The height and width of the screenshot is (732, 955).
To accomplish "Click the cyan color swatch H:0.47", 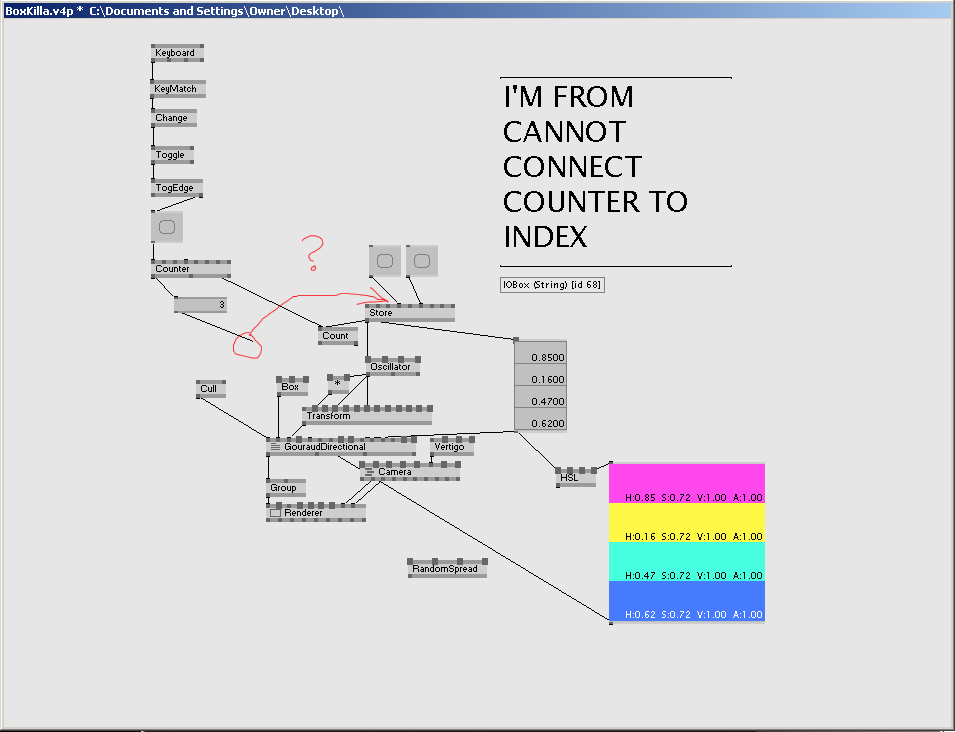I will (687, 561).
